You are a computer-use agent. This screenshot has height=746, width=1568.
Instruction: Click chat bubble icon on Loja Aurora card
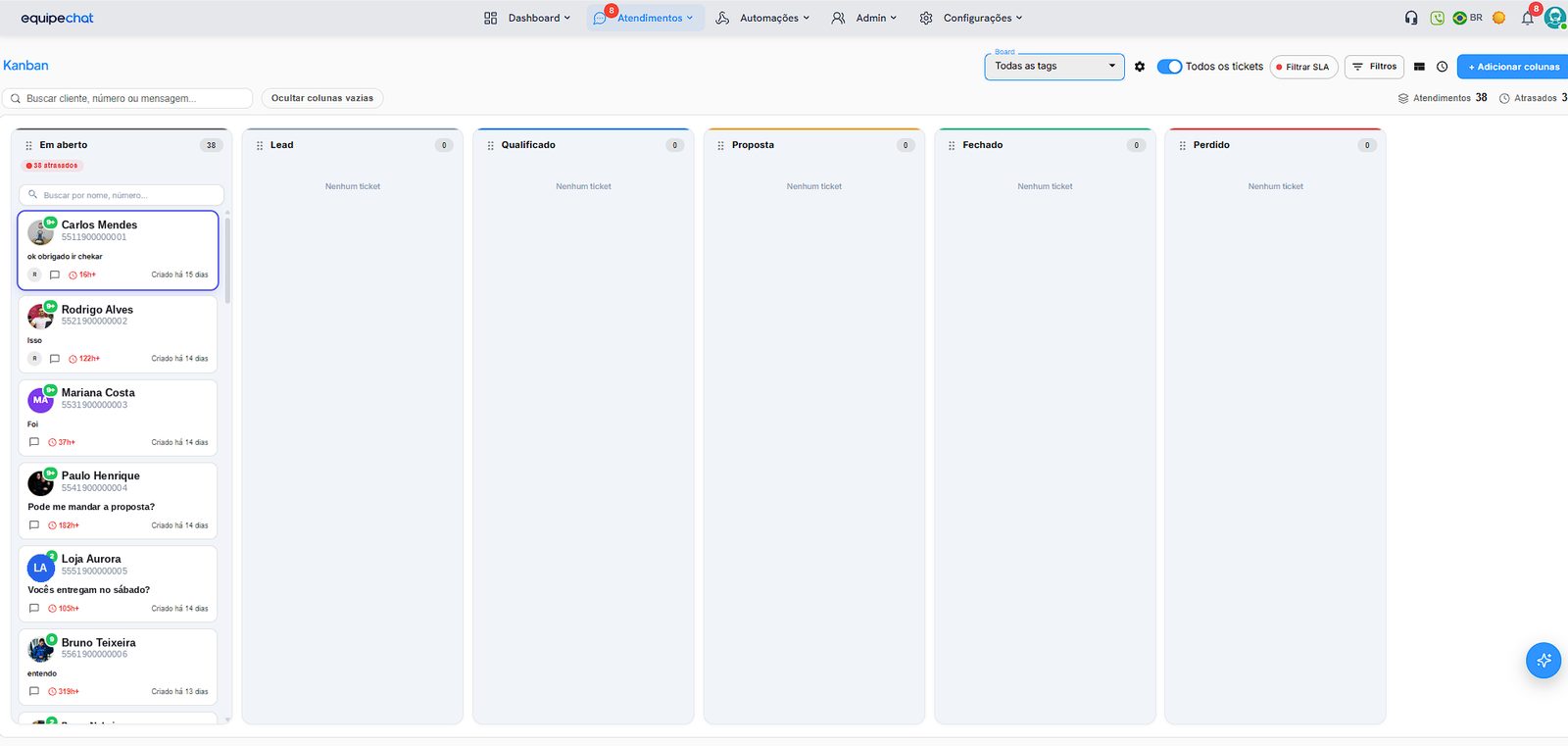[34, 609]
